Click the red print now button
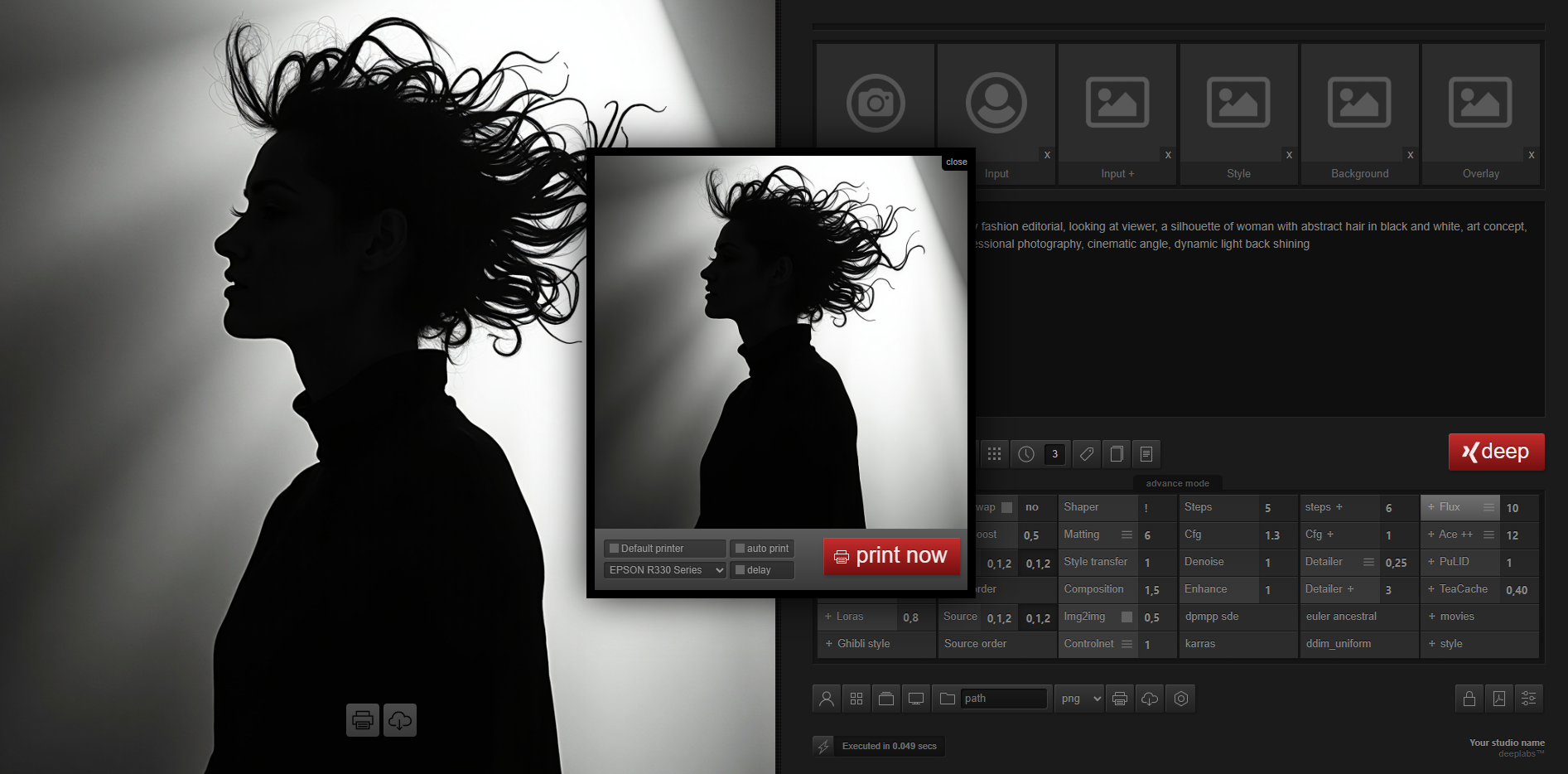 coord(891,556)
